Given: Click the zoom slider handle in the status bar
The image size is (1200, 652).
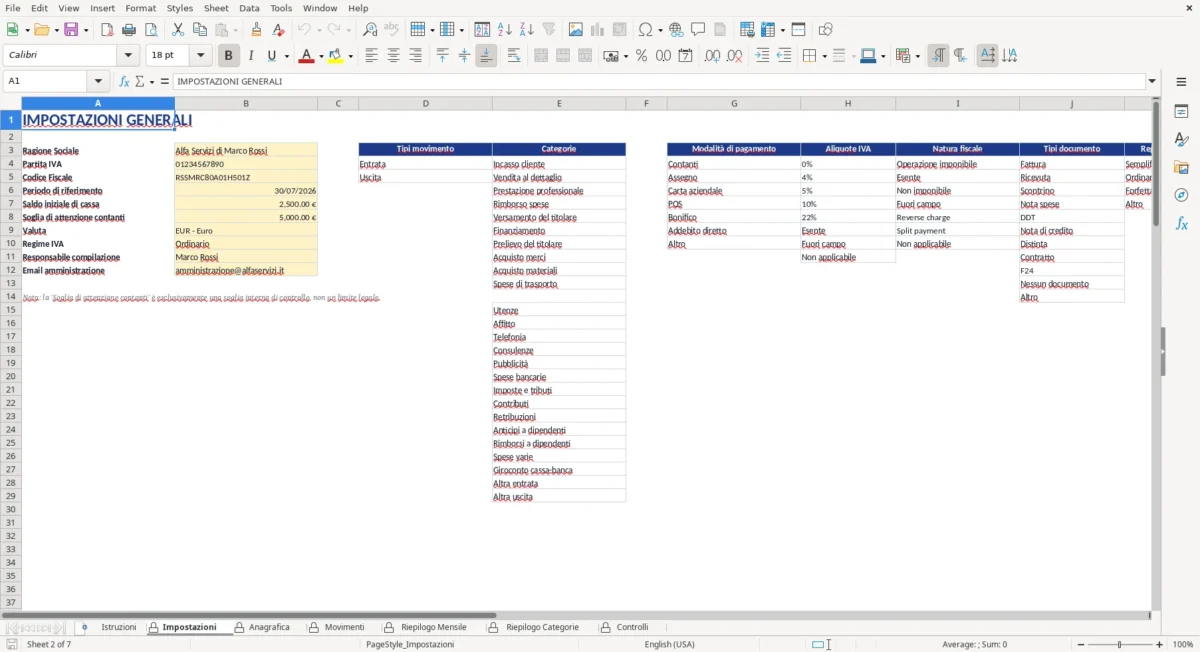Looking at the screenshot, I should pyautogui.click(x=1120, y=645).
